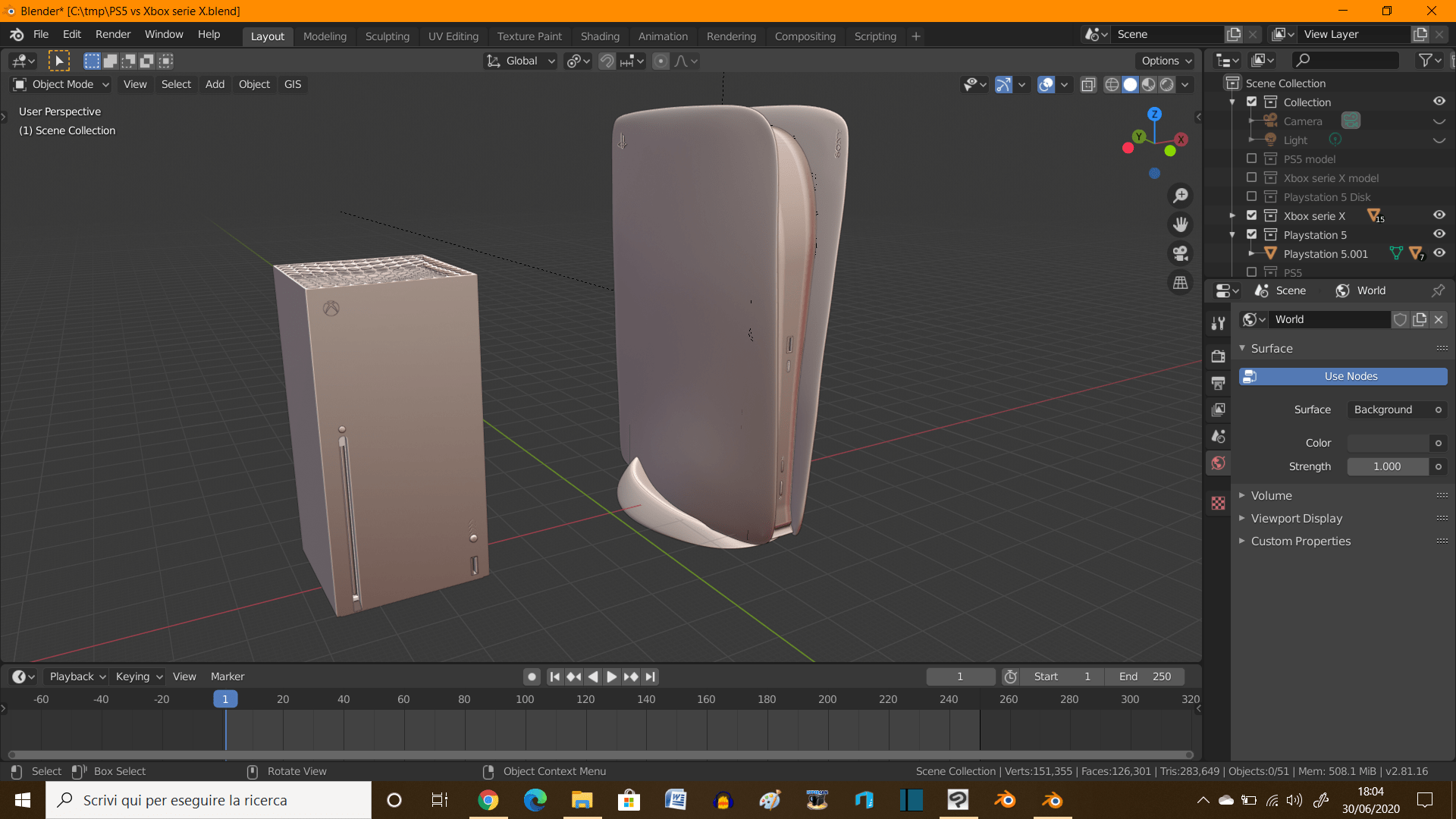1456x819 pixels.
Task: Open World properties tab
Action: [x=1218, y=463]
